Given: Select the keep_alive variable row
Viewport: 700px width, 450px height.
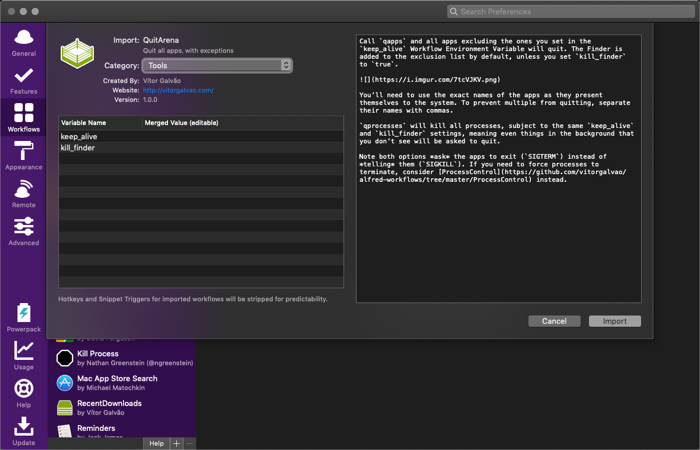Looking at the screenshot, I should pos(201,137).
